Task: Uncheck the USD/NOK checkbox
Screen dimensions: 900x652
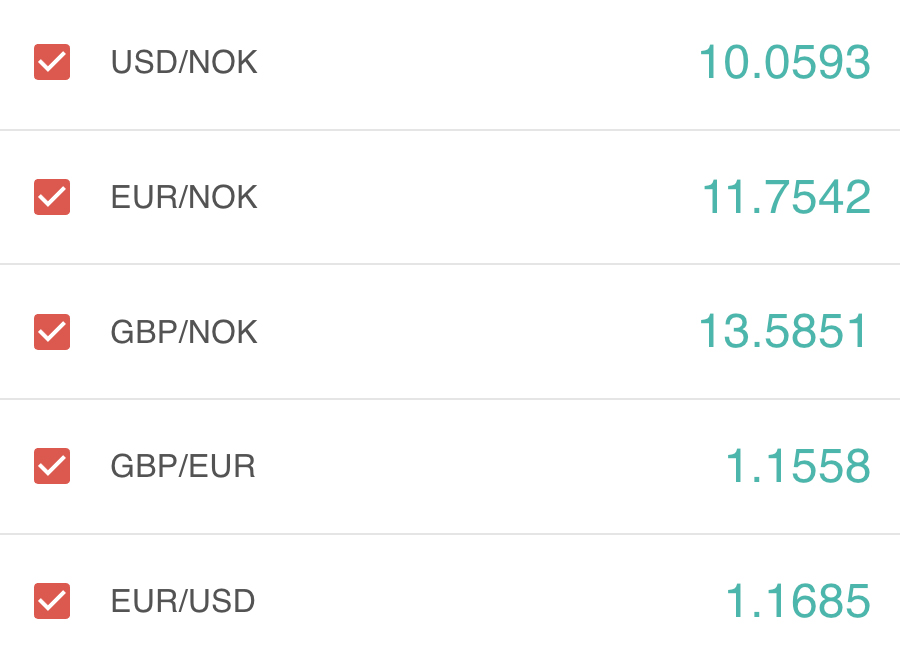Action: 52,62
